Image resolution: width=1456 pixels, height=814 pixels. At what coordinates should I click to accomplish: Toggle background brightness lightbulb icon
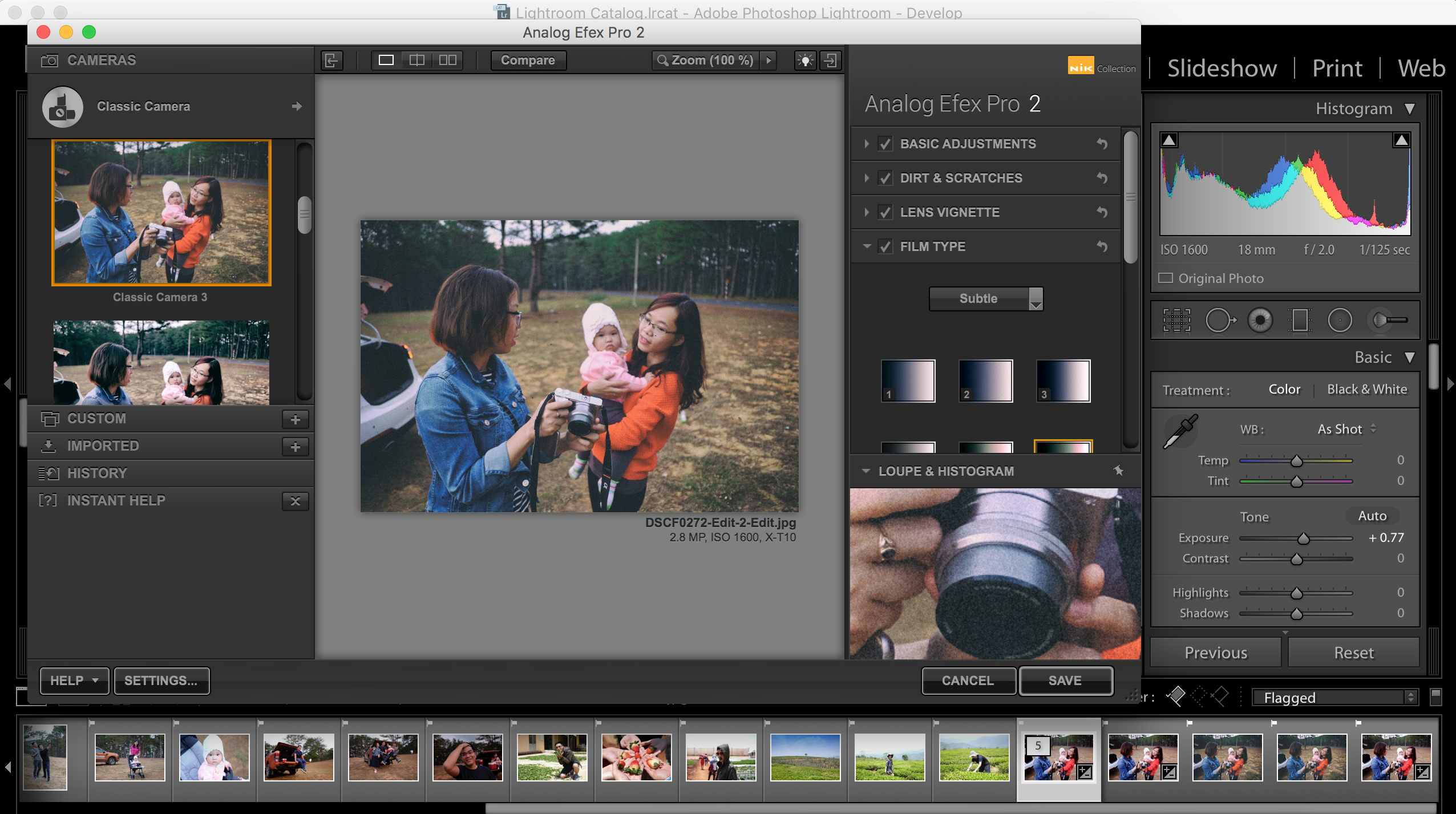[805, 60]
